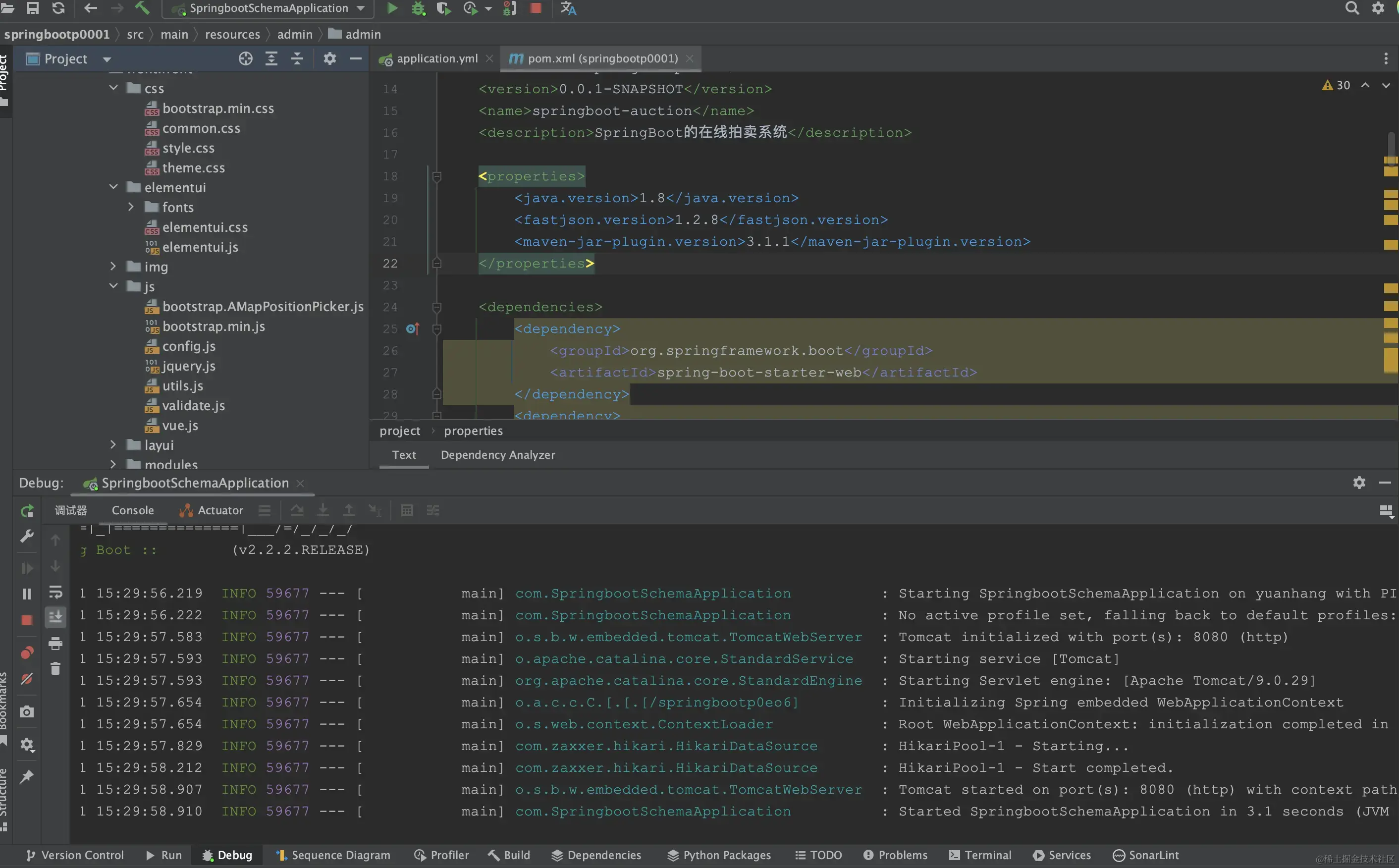Open the Console tab in Debug panel
1399x868 pixels.
click(133, 510)
